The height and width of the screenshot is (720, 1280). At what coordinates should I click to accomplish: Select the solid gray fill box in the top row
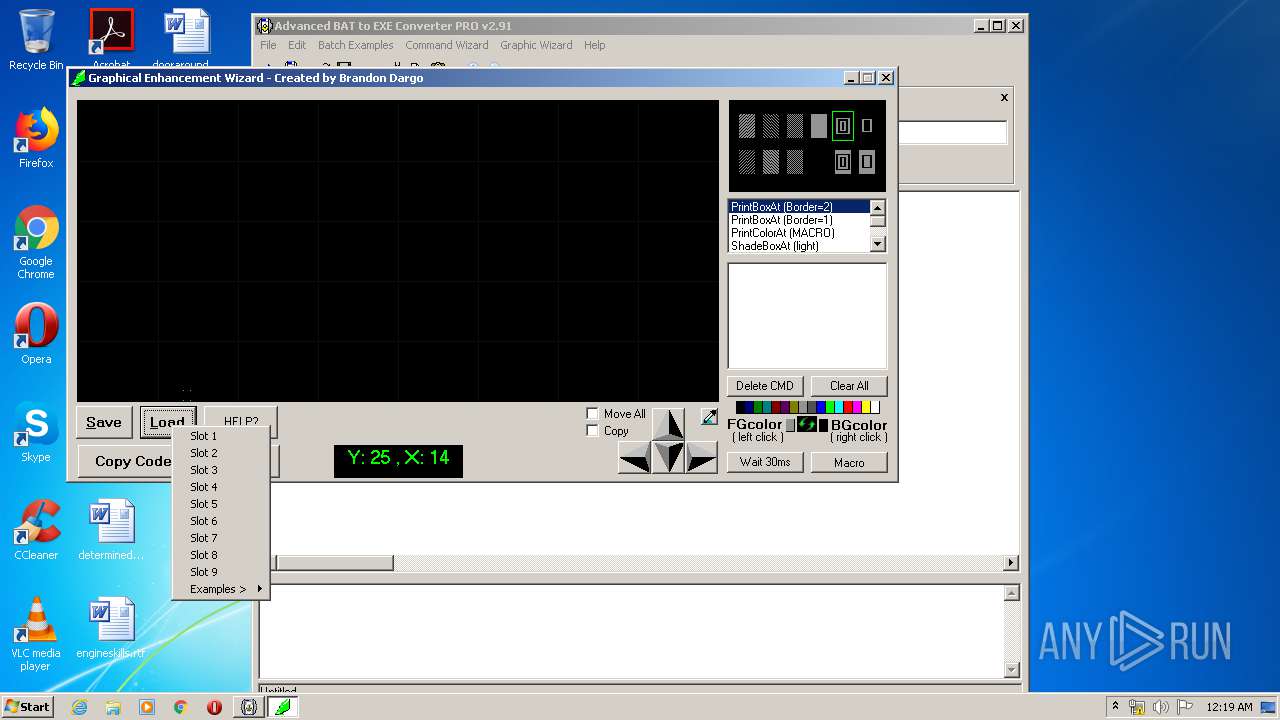tap(819, 126)
